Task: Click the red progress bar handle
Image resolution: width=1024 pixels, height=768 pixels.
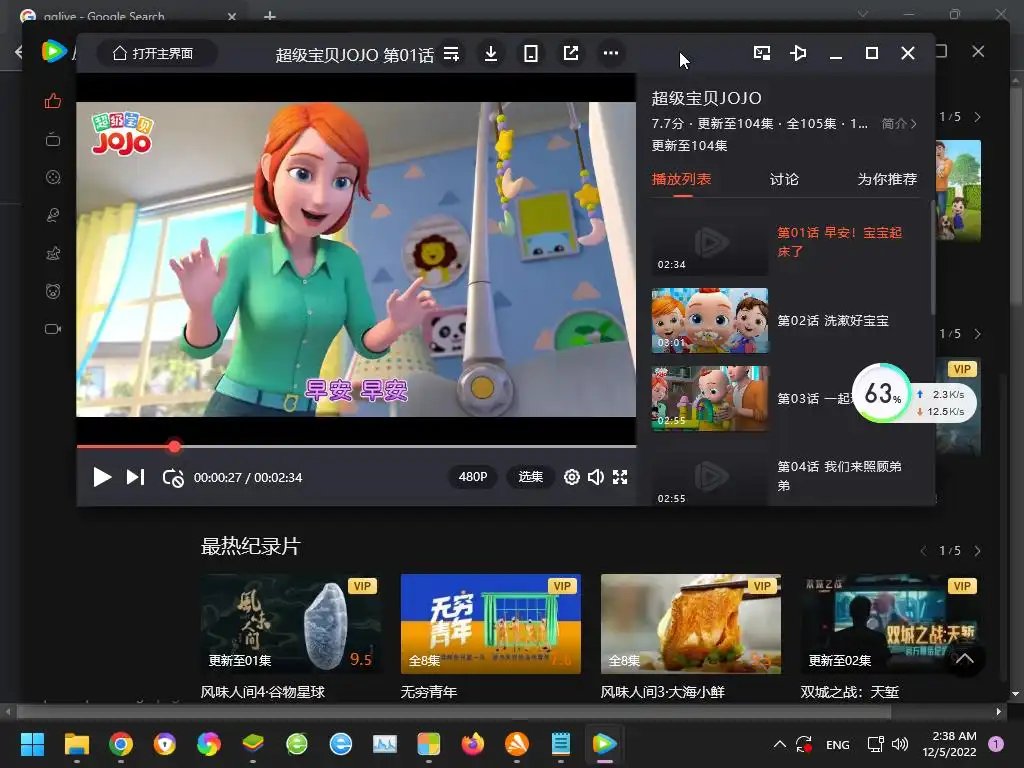Action: point(174,447)
